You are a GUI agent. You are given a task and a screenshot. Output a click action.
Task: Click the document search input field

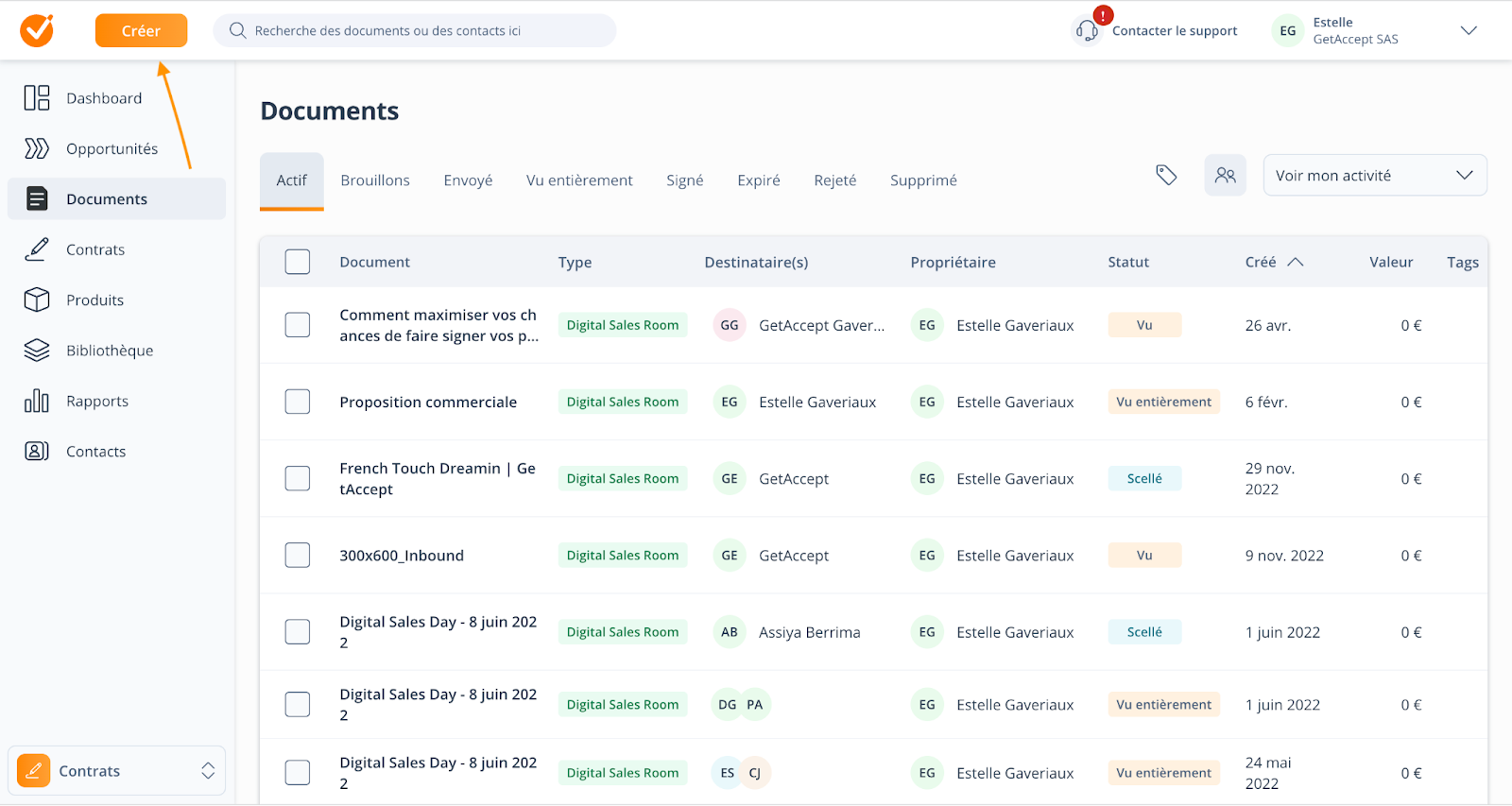click(x=415, y=30)
